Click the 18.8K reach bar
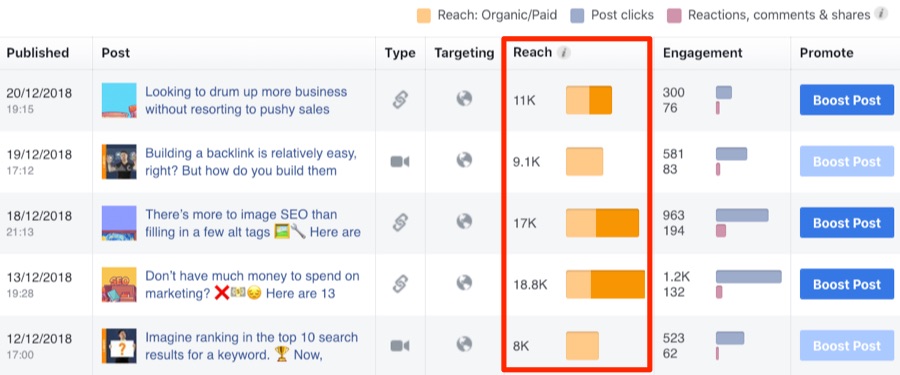This screenshot has width=900, height=375. point(605,284)
